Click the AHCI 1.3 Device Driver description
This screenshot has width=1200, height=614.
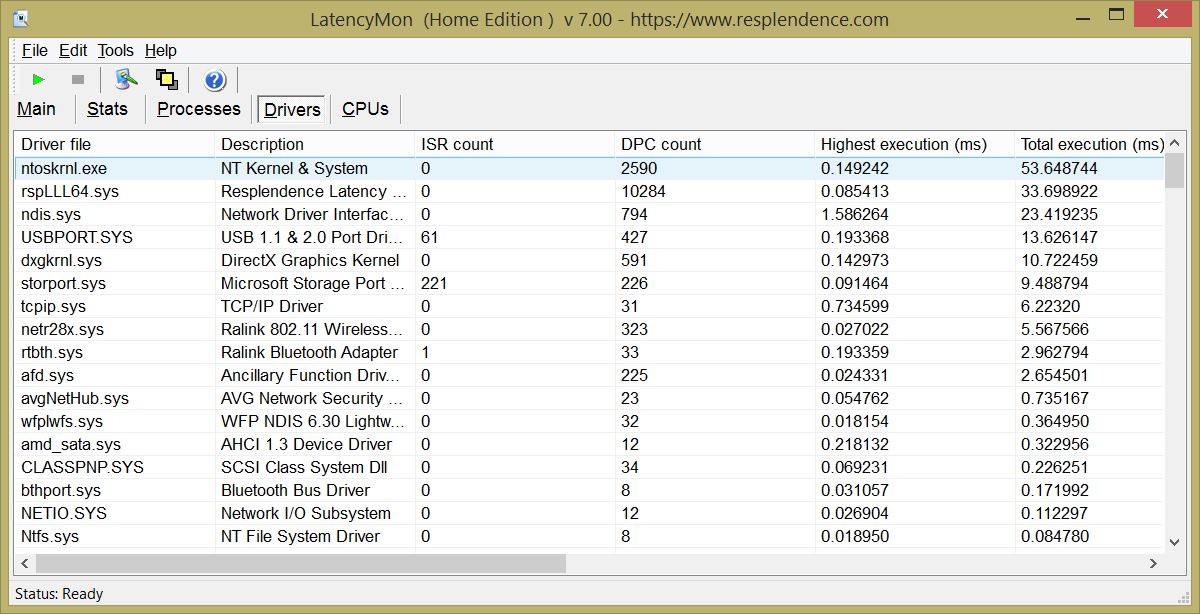tap(306, 444)
